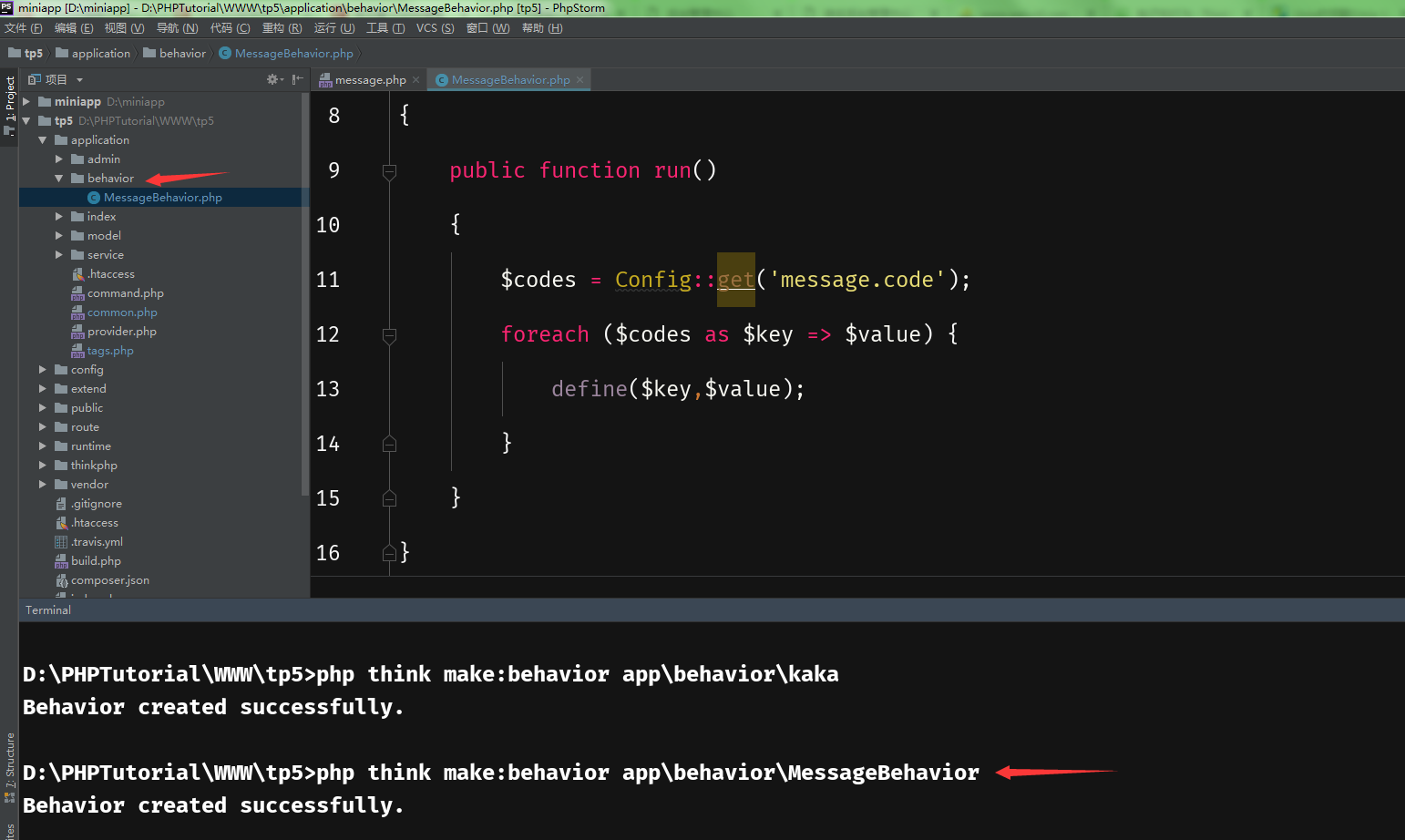Expand the index folder
Image resolution: width=1405 pixels, height=840 pixels.
(x=59, y=216)
